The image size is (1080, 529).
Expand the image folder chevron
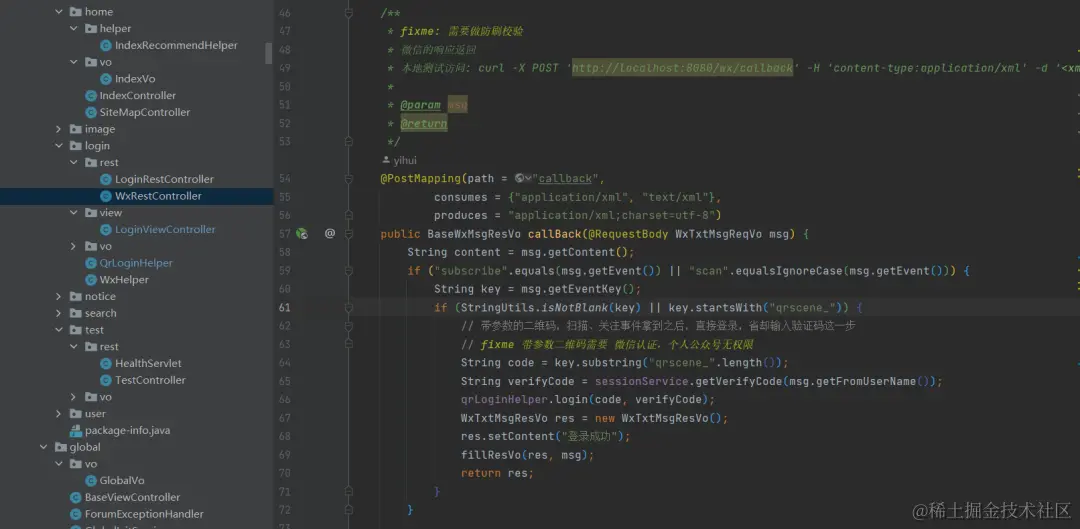point(59,129)
